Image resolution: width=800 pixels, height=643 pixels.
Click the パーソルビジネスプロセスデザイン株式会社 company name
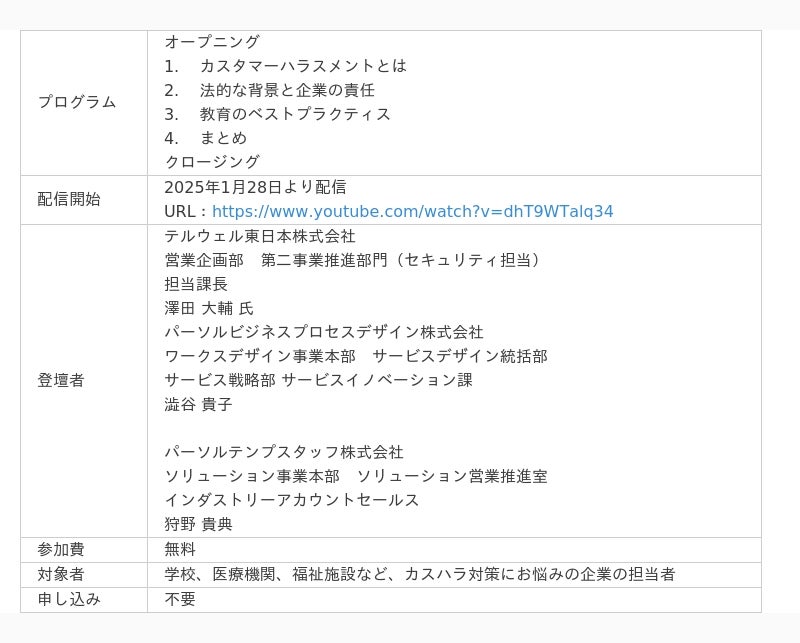[x=324, y=332]
